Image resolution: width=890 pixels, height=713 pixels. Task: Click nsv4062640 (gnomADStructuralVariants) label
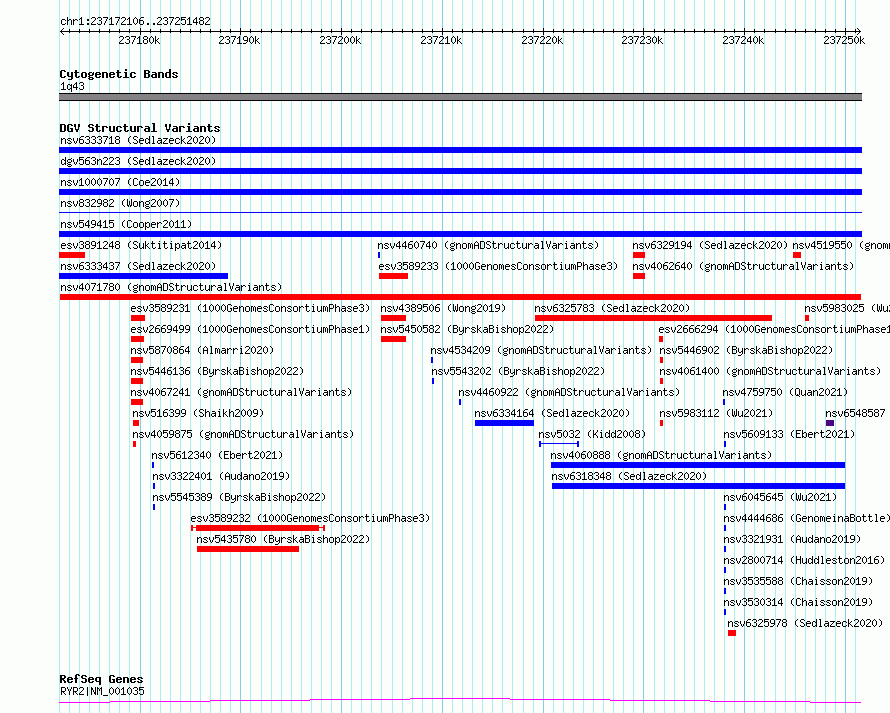[743, 266]
